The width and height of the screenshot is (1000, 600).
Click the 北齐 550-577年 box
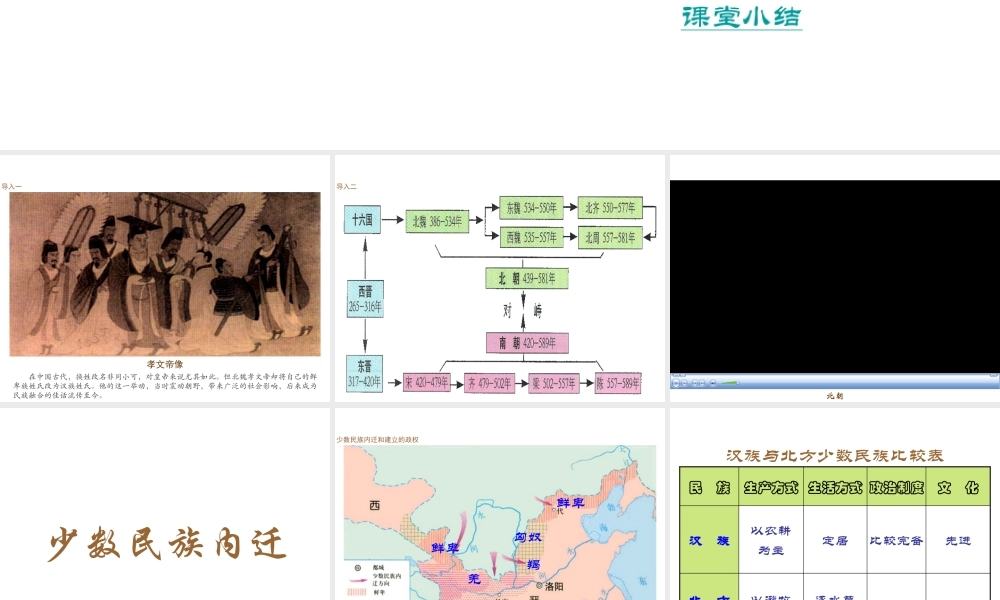(610, 208)
